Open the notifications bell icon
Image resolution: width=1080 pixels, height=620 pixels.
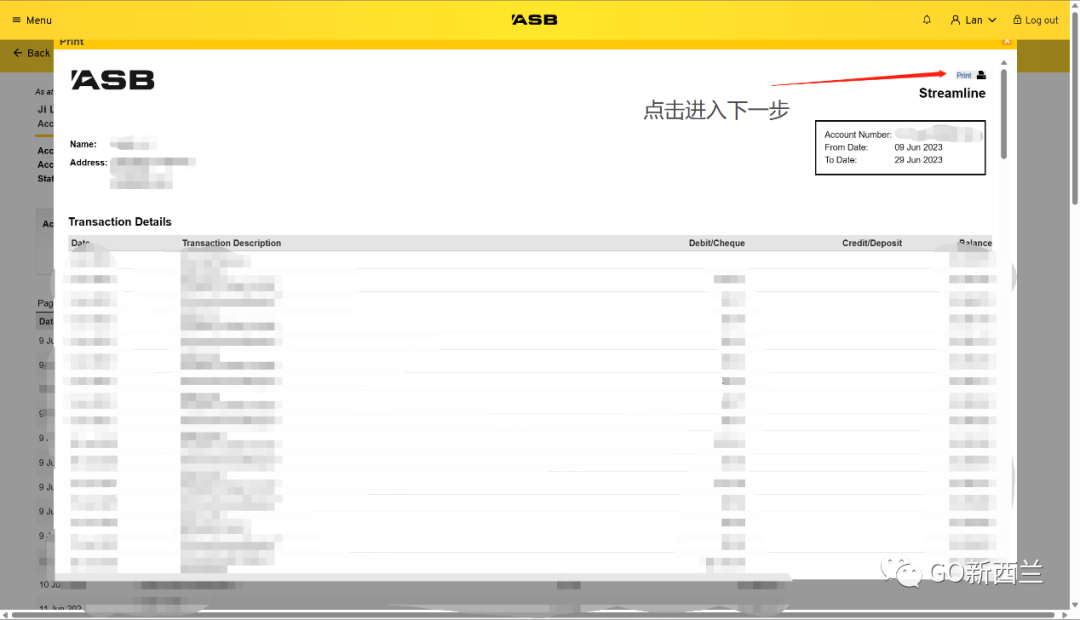926,20
